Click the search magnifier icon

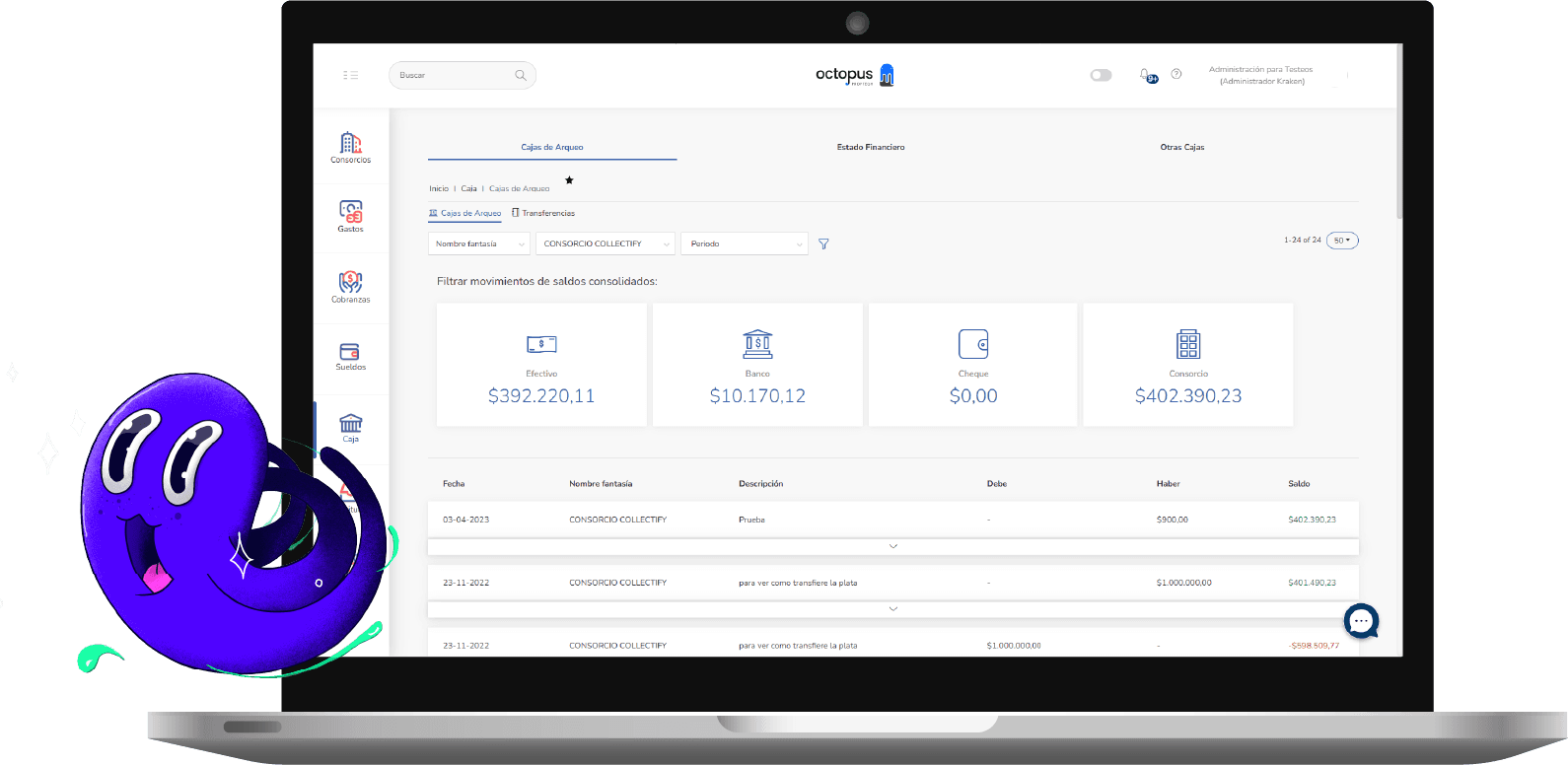[521, 75]
